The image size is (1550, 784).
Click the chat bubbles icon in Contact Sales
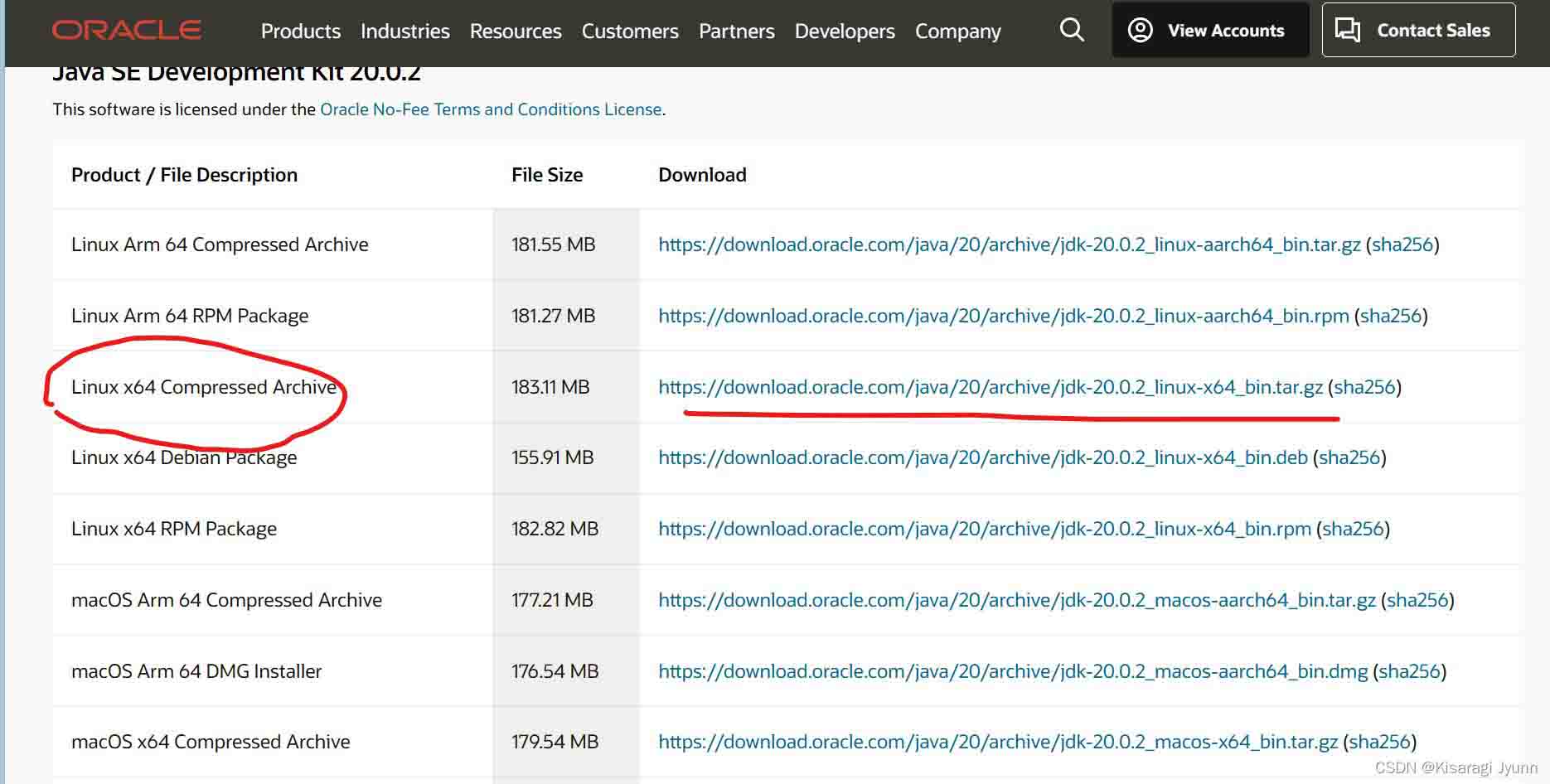point(1348,31)
